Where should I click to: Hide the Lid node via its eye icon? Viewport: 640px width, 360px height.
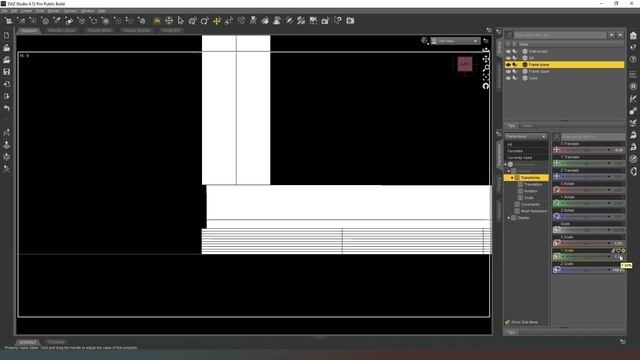point(508,58)
